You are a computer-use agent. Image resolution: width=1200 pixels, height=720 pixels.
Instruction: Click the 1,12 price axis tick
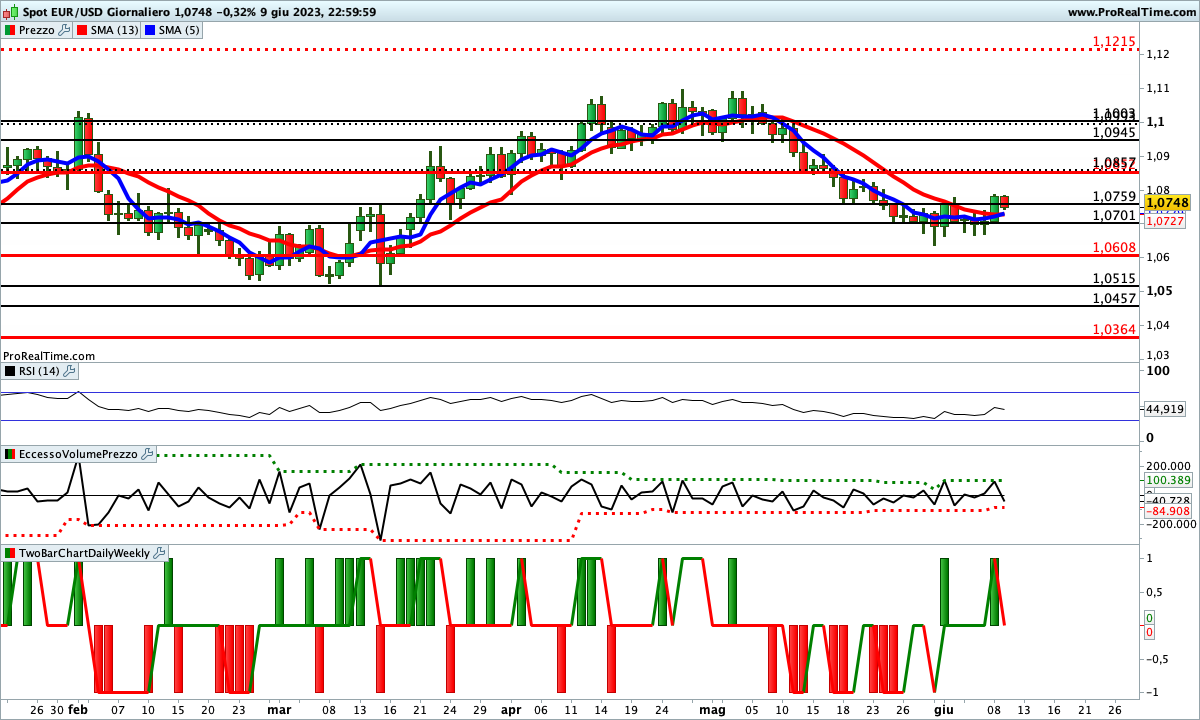(1157, 54)
